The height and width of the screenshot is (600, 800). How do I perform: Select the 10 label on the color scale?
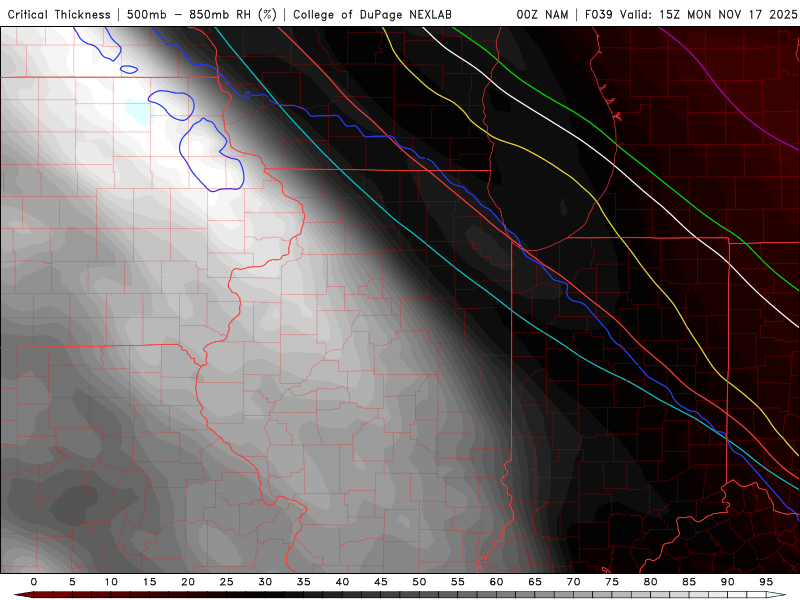click(111, 582)
